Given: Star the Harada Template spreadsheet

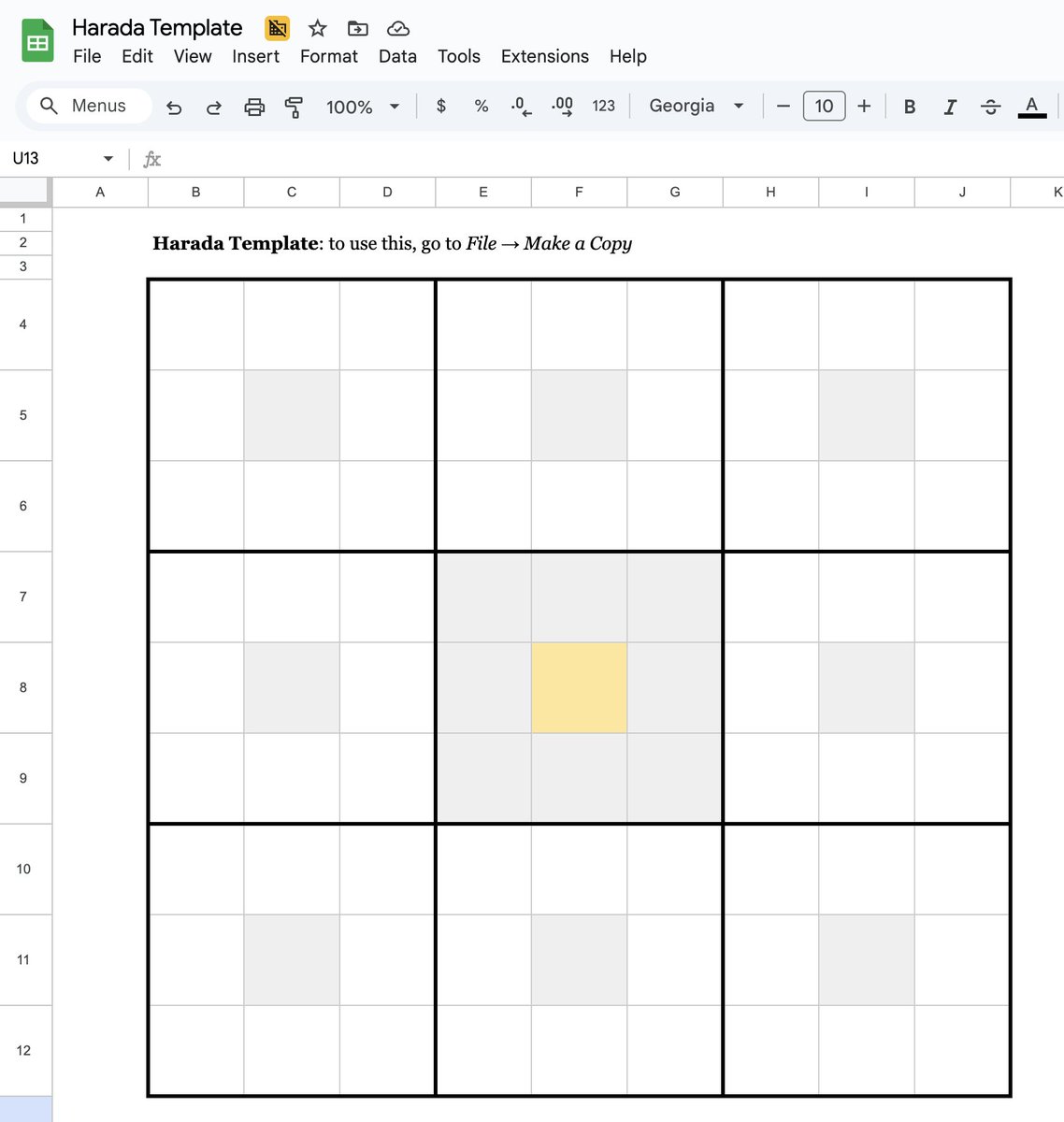Looking at the screenshot, I should tap(317, 28).
